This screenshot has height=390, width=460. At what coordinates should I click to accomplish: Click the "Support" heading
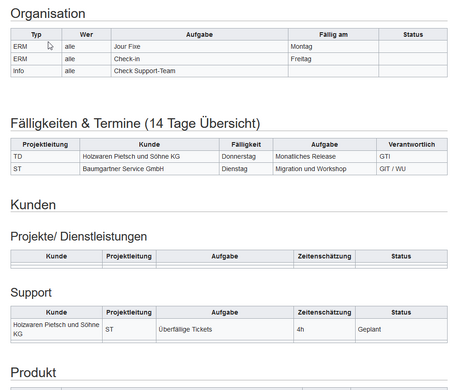[x=31, y=293]
